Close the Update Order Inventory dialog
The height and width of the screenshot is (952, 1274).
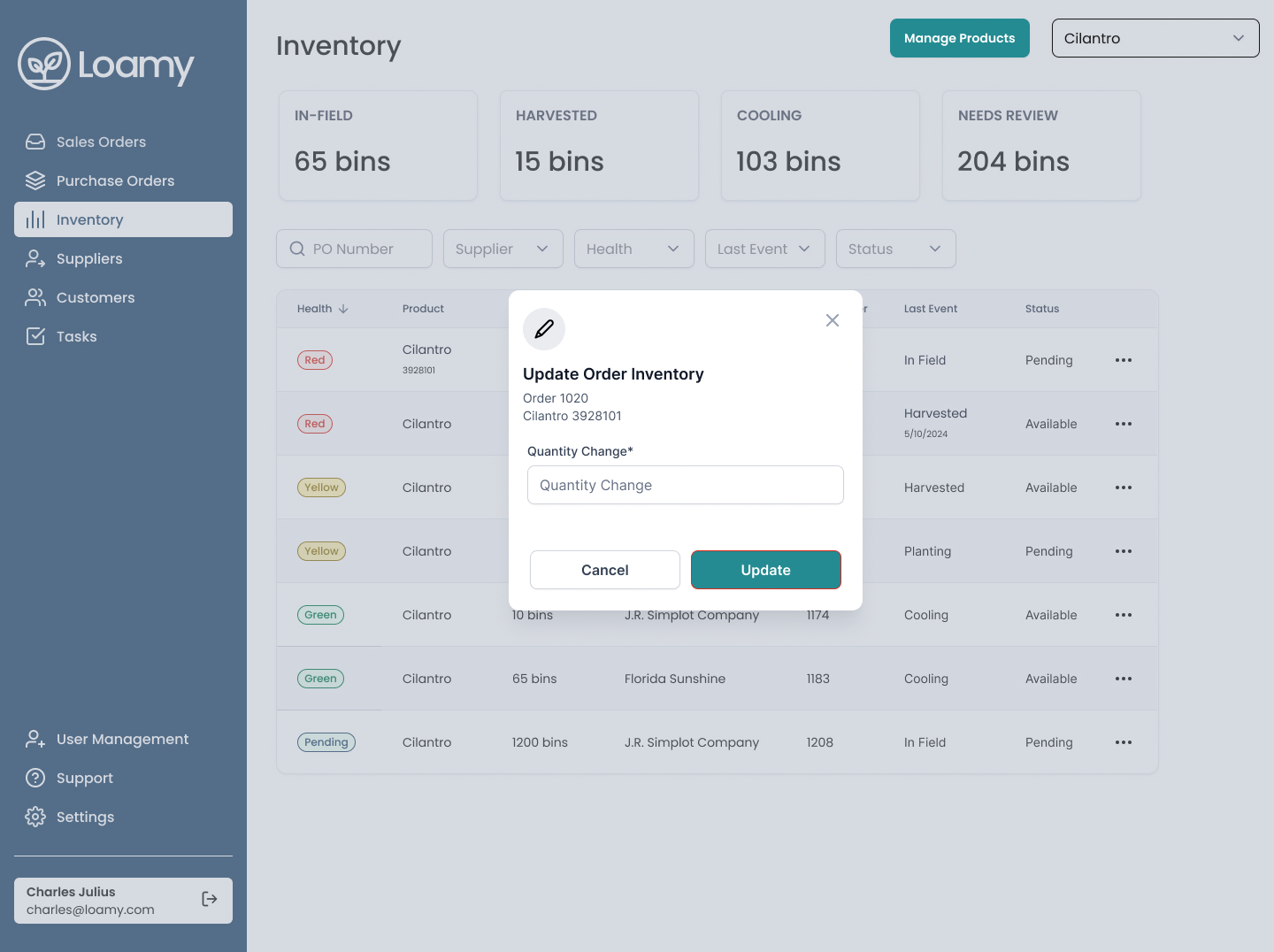tap(833, 320)
